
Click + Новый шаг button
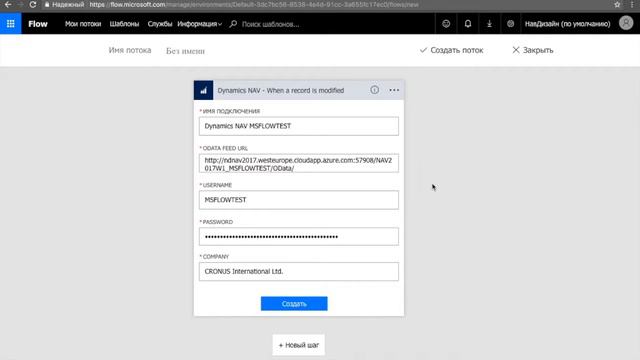[299, 345]
